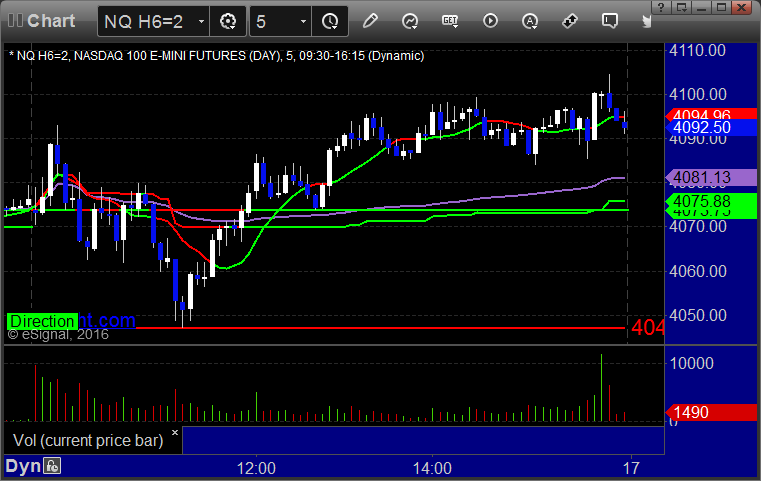Click the chart title NQ H6=2 NASDAQ 100 text

(216, 56)
